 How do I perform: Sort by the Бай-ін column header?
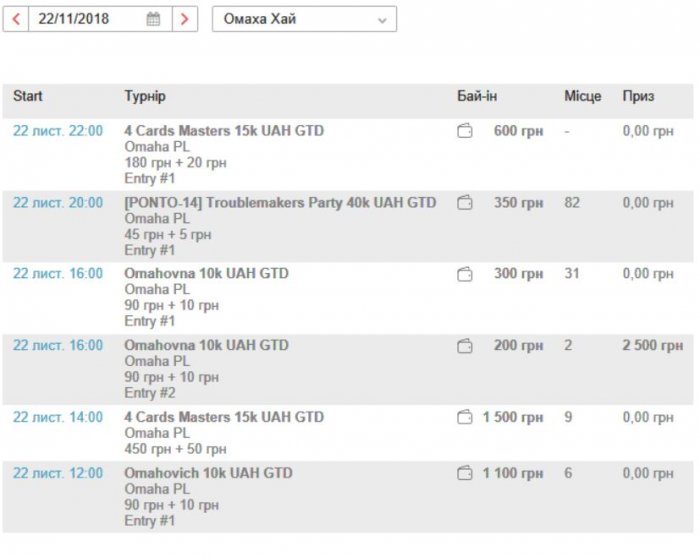point(477,97)
